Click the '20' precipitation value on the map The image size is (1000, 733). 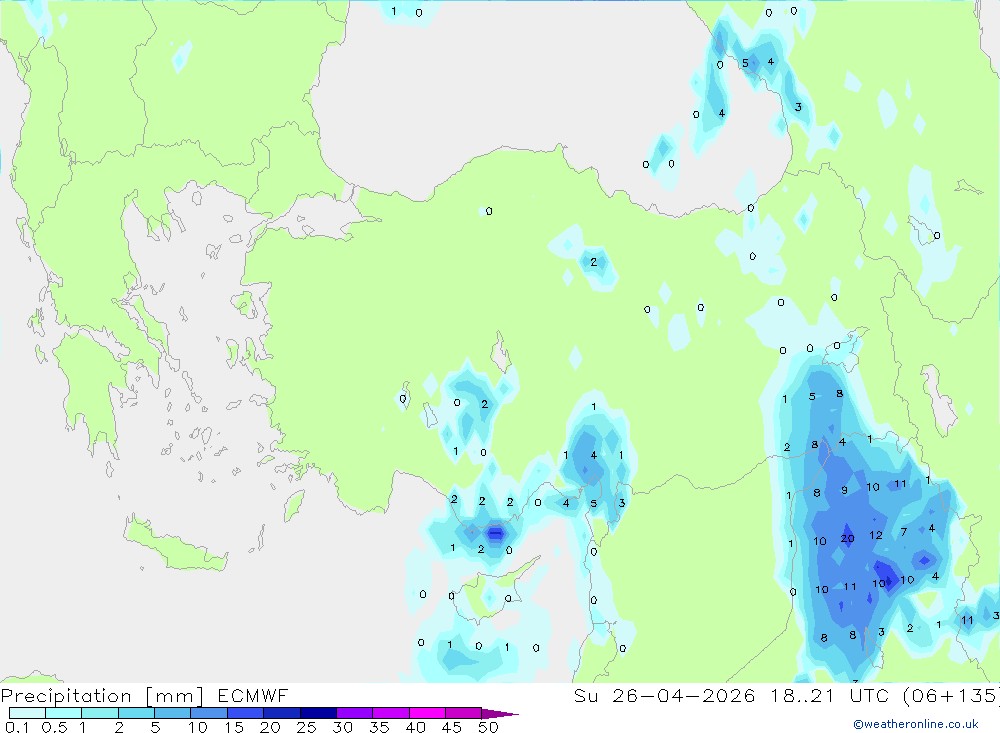click(847, 538)
